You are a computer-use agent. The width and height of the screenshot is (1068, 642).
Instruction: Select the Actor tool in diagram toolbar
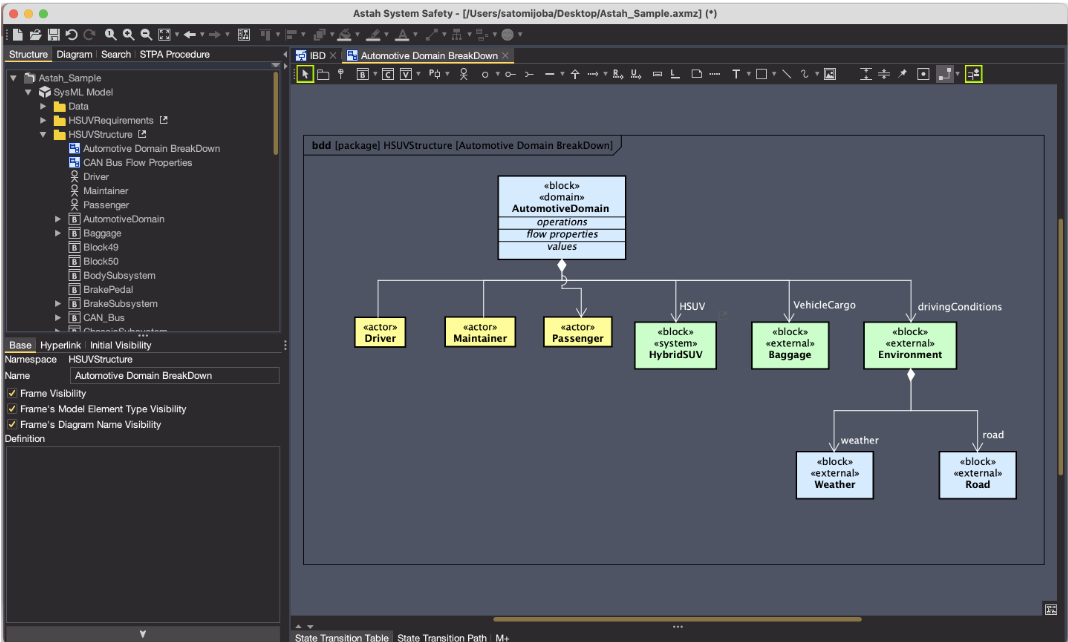point(463,74)
